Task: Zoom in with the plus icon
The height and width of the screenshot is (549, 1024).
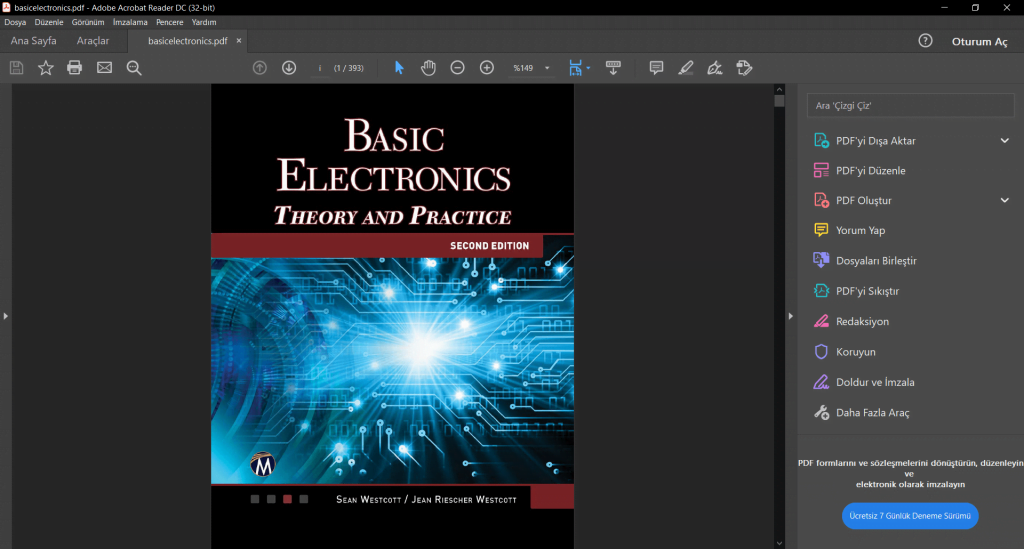Action: pyautogui.click(x=487, y=68)
